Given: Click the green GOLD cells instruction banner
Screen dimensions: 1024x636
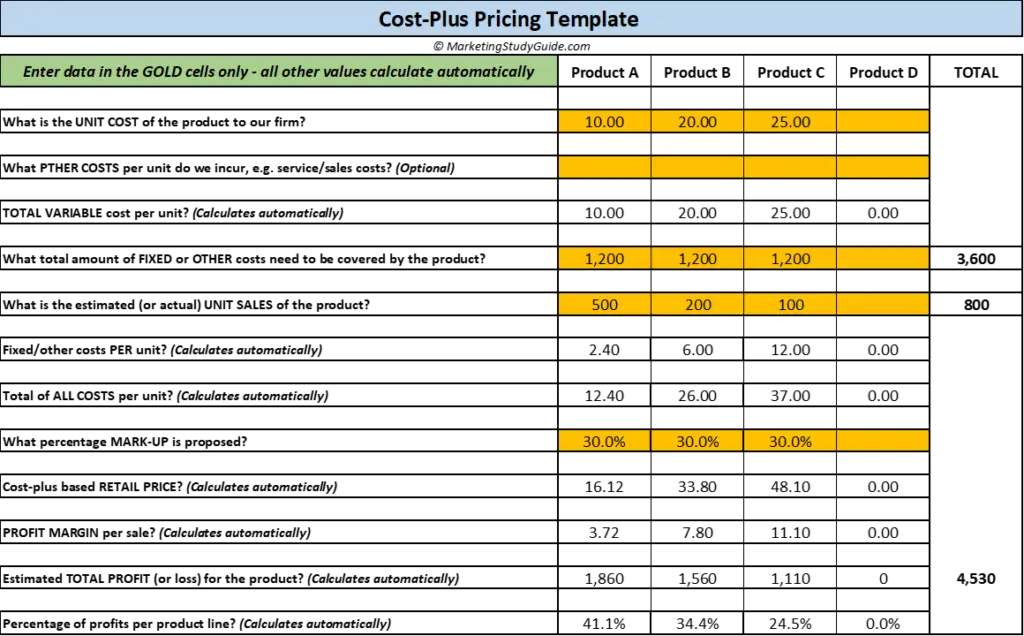Looking at the screenshot, I should click(x=279, y=71).
